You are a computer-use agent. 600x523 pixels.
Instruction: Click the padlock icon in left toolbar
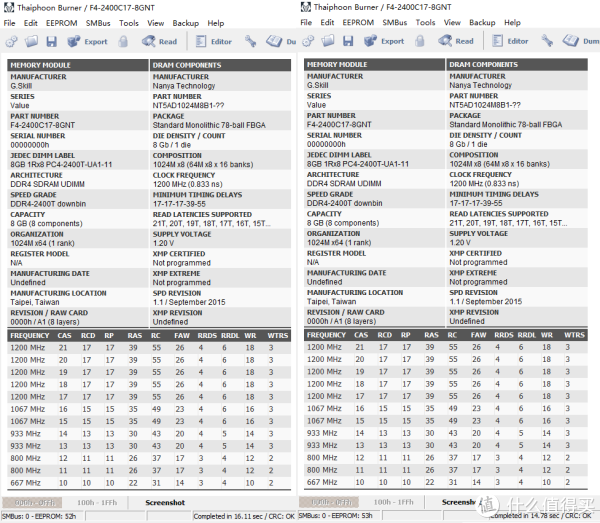[x=123, y=41]
